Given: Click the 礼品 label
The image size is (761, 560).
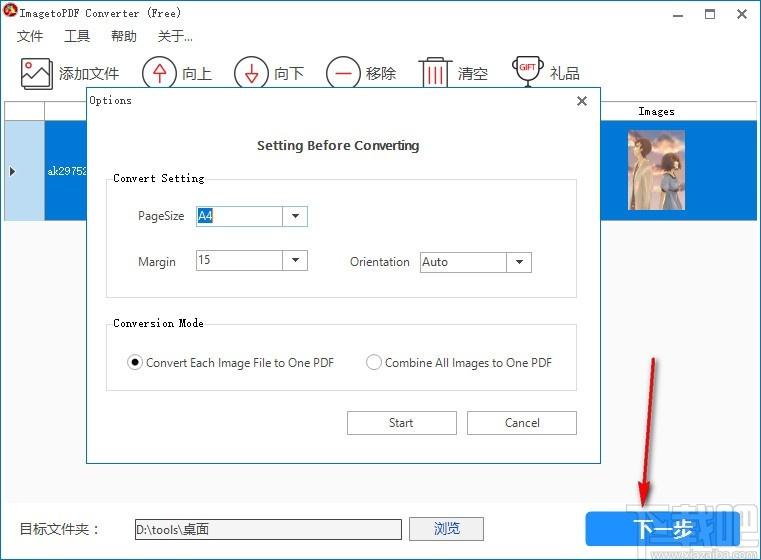Looking at the screenshot, I should tap(564, 73).
